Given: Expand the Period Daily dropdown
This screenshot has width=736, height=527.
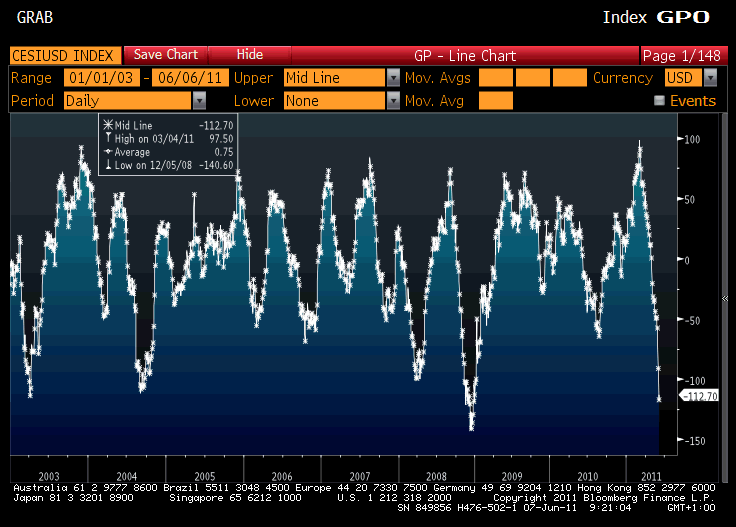Looking at the screenshot, I should pos(199,101).
